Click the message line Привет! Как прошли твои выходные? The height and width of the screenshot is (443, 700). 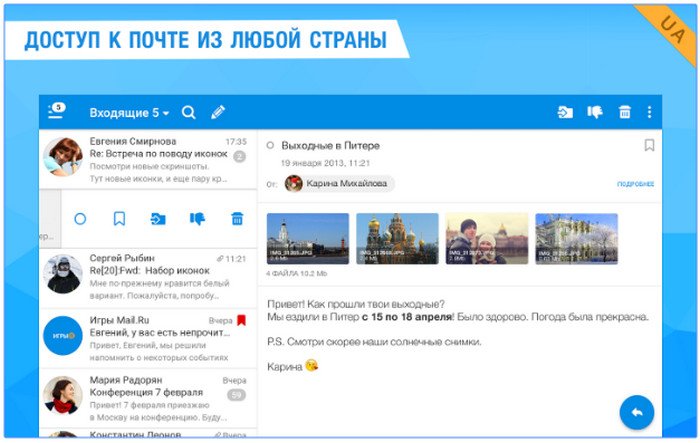click(x=356, y=304)
